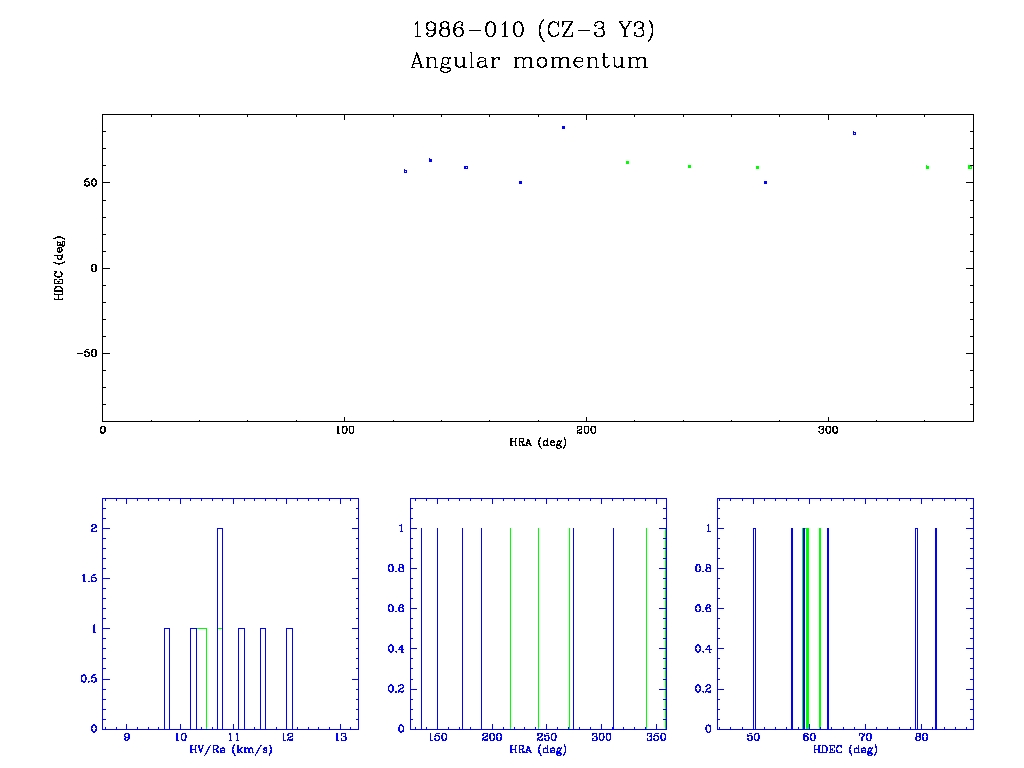Click the "13" x tick of the HV/Re histogram
Screen dimensions: 1024x768
click(x=341, y=737)
